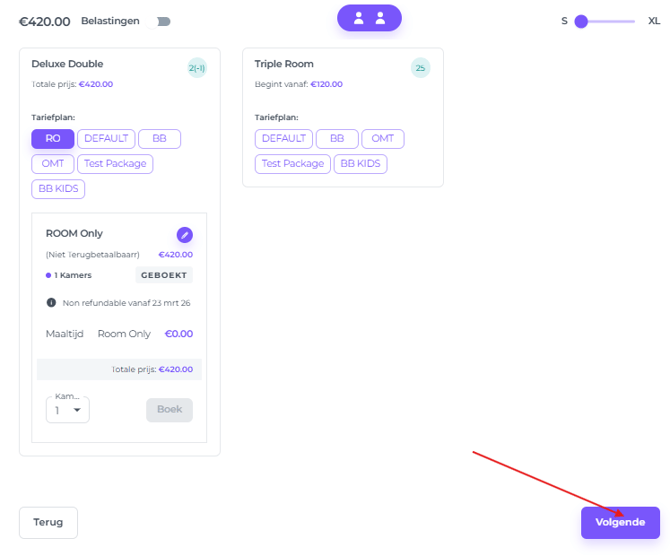Click the S to XL size slider

point(604,21)
